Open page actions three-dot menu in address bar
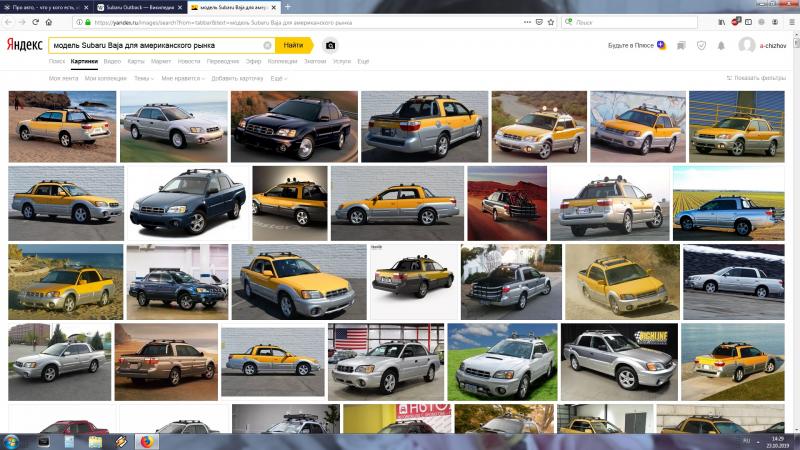The width and height of the screenshot is (800, 450). (528, 22)
